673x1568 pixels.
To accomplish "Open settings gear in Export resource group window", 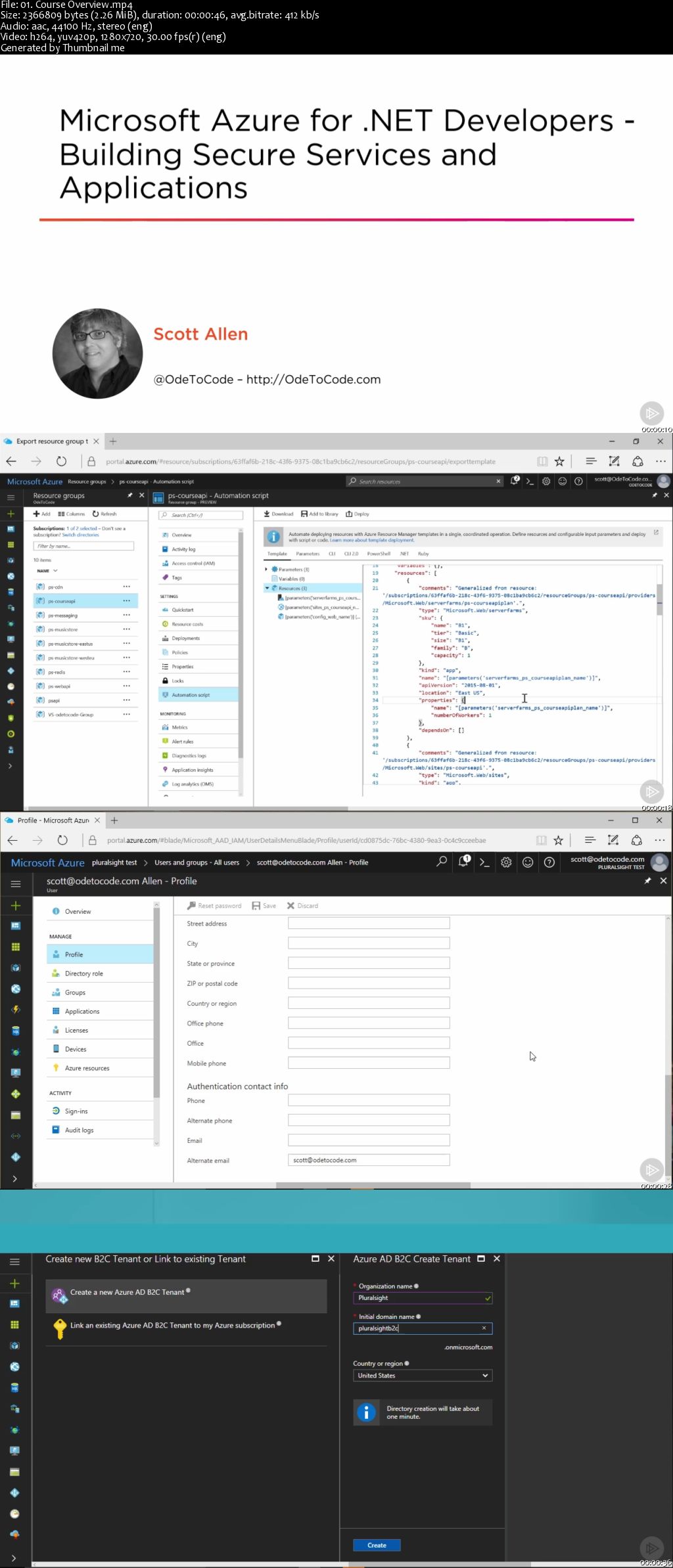I will (546, 482).
